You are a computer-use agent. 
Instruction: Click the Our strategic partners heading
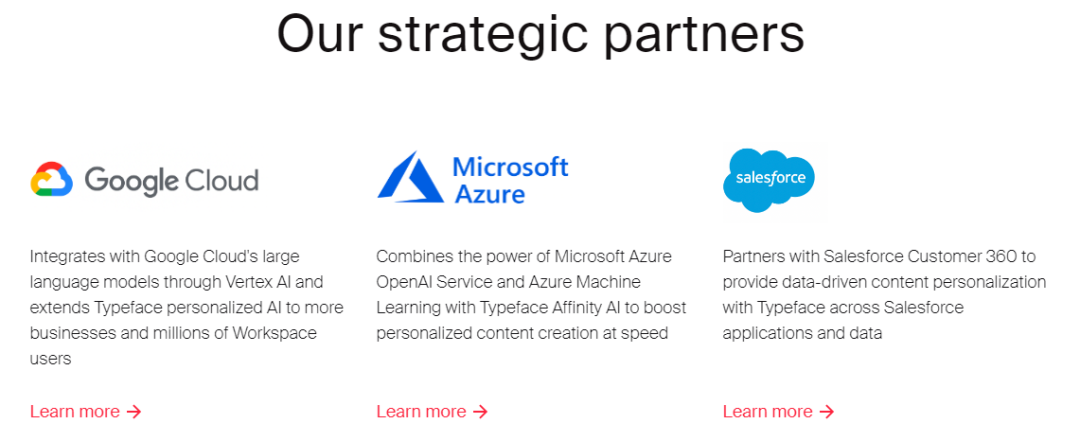[x=540, y=32]
